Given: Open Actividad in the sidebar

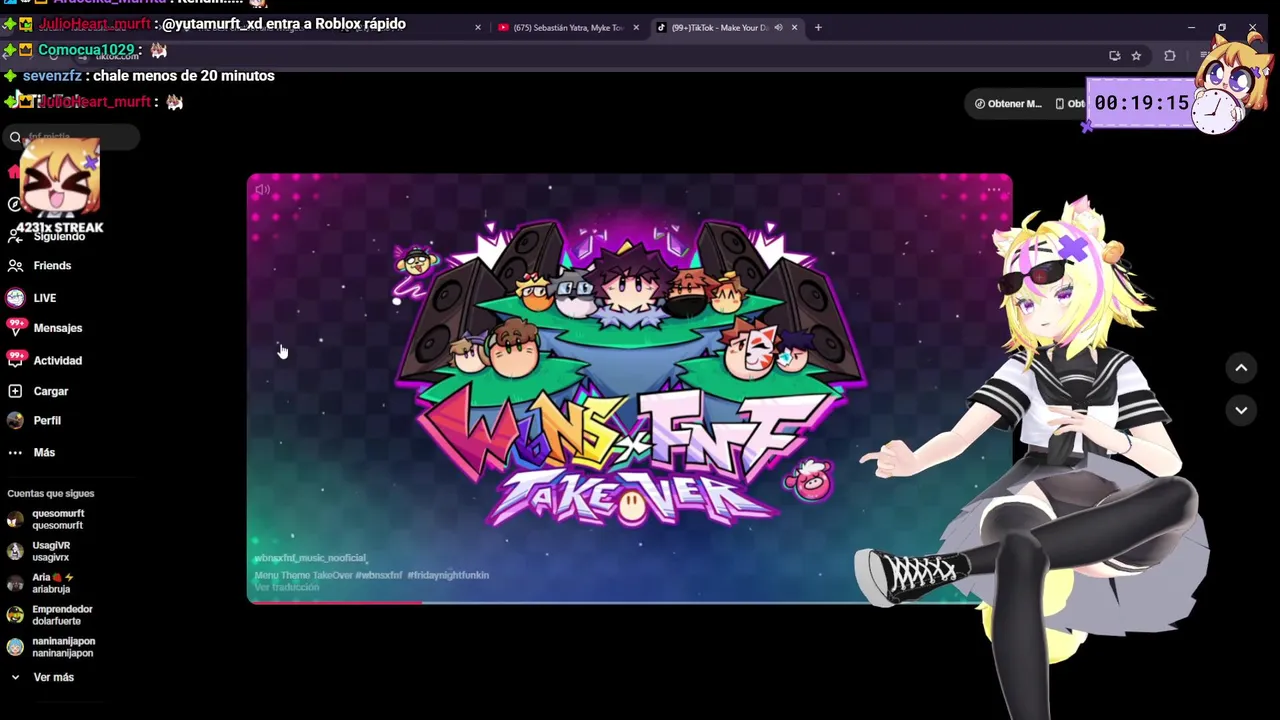Looking at the screenshot, I should pyautogui.click(x=58, y=361).
